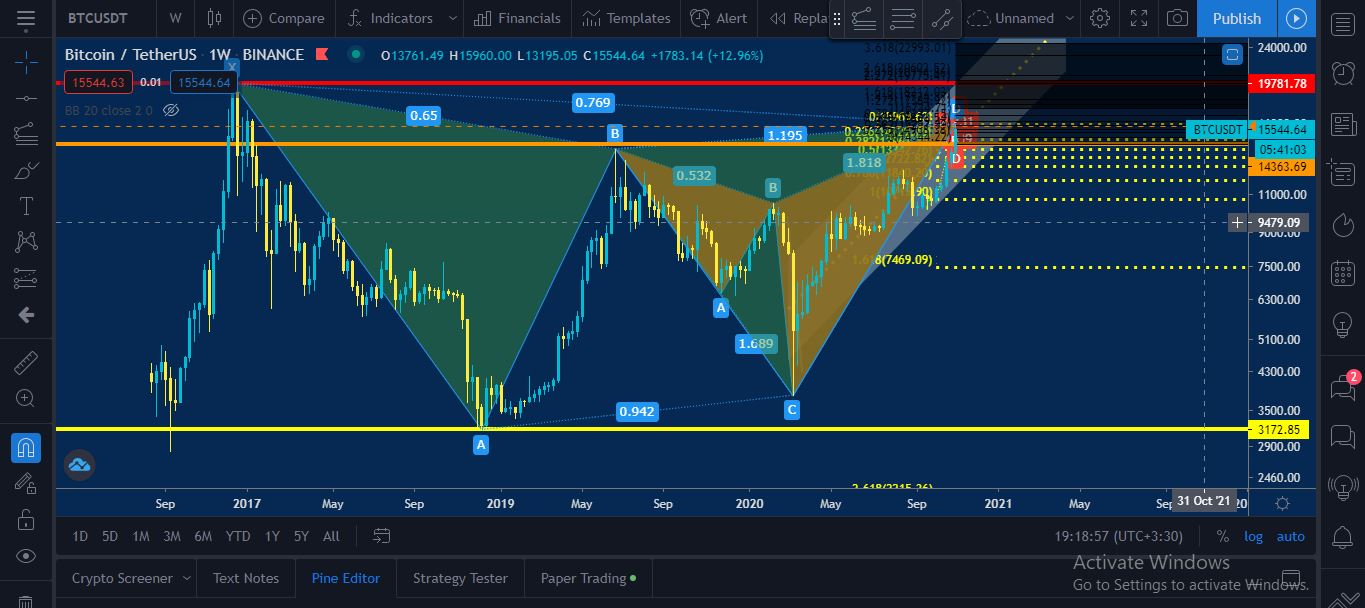Toggle log scale
The height and width of the screenshot is (608, 1365).
(x=1253, y=536)
